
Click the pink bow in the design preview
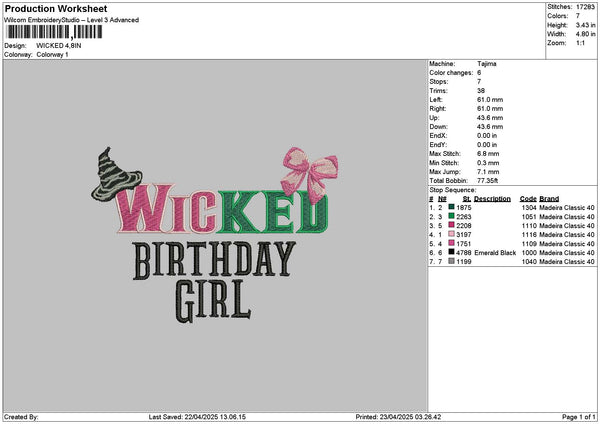310,174
